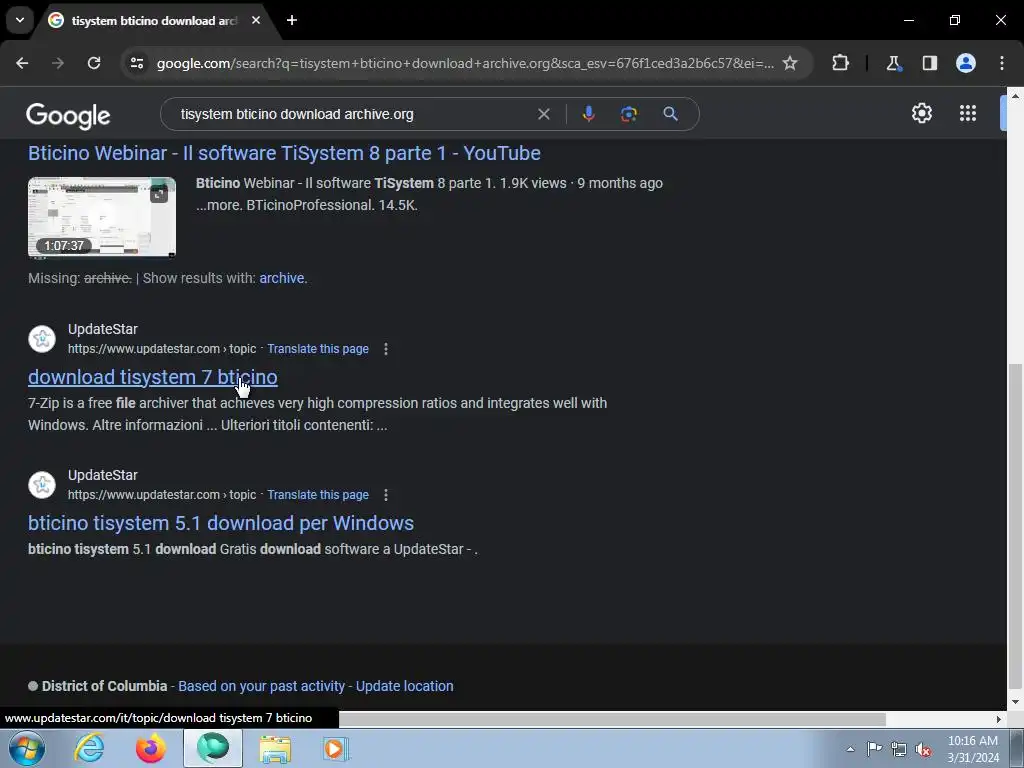Bookmark this page with the star icon
Screen dimensions: 1024x768
point(790,63)
